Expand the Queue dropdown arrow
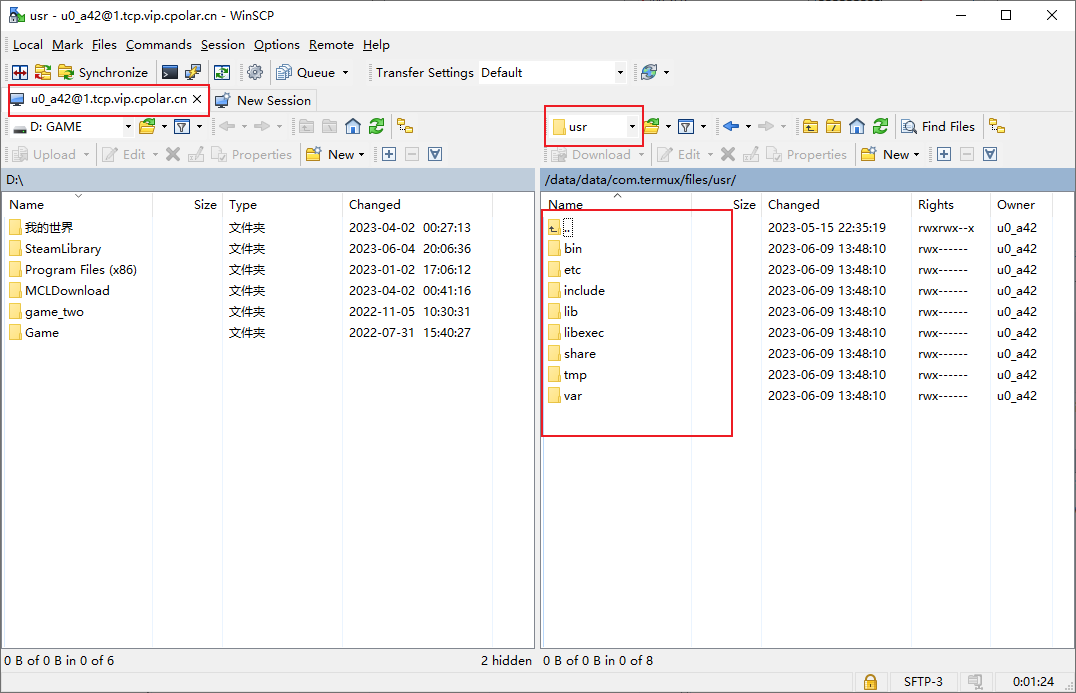Image resolution: width=1076 pixels, height=693 pixels. click(x=345, y=72)
